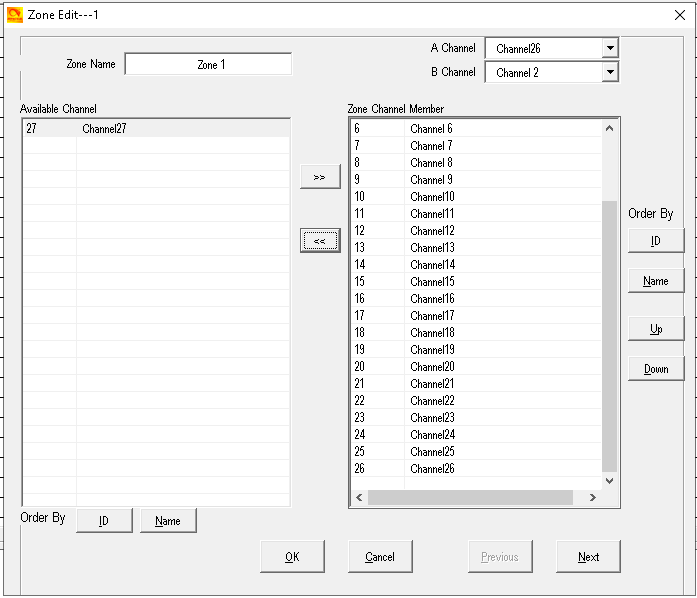Sort available channels by Name
The height and width of the screenshot is (598, 697).
[x=168, y=521]
